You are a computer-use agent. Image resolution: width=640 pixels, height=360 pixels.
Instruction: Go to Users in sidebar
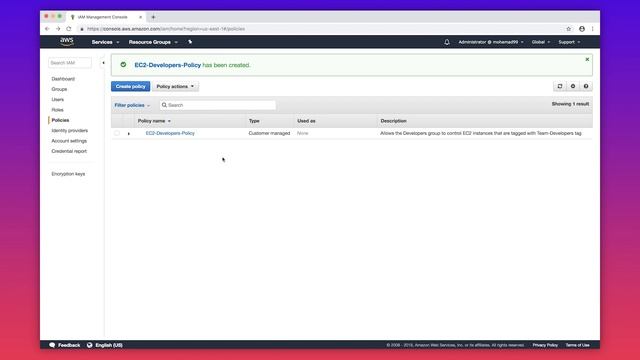coord(58,100)
